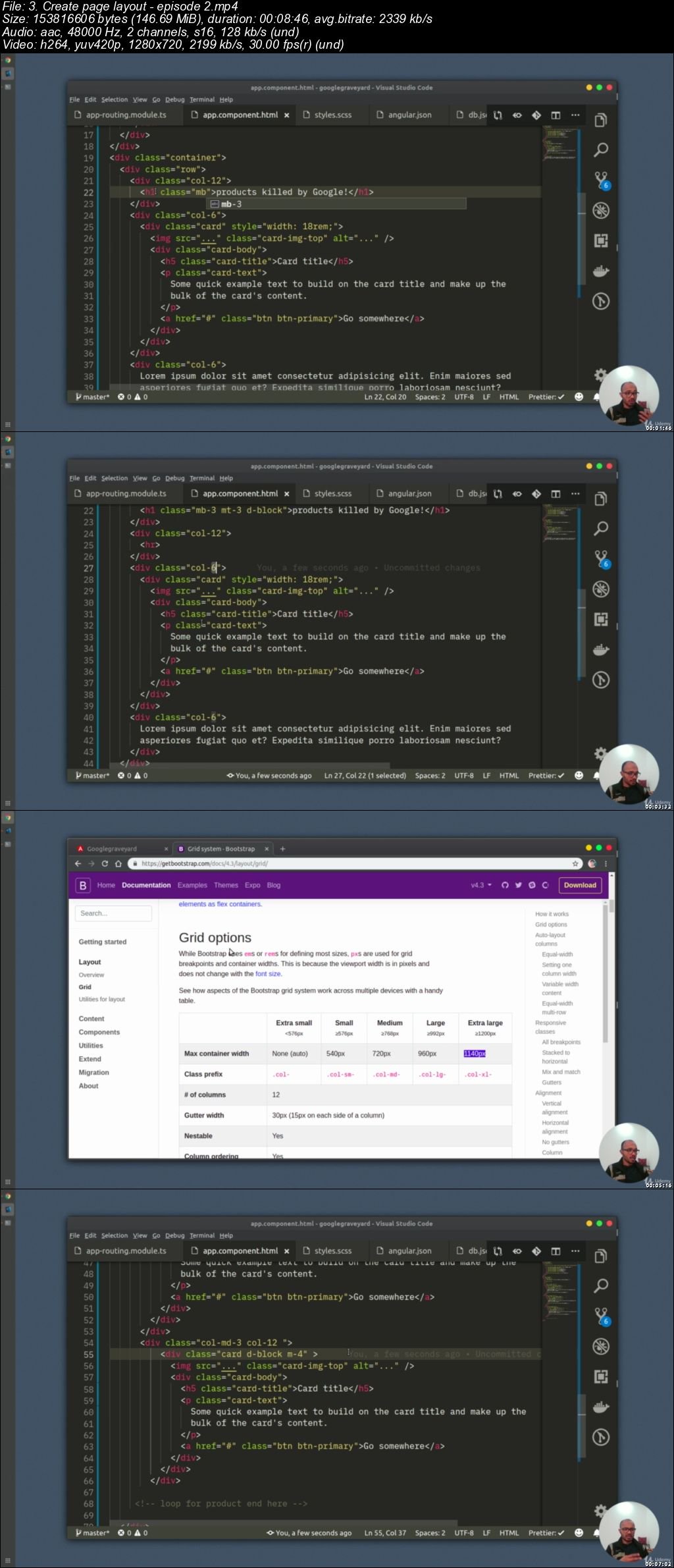Open Bootstrap's Slack icon link
Image resolution: width=674 pixels, height=1568 pixels.
[x=532, y=885]
